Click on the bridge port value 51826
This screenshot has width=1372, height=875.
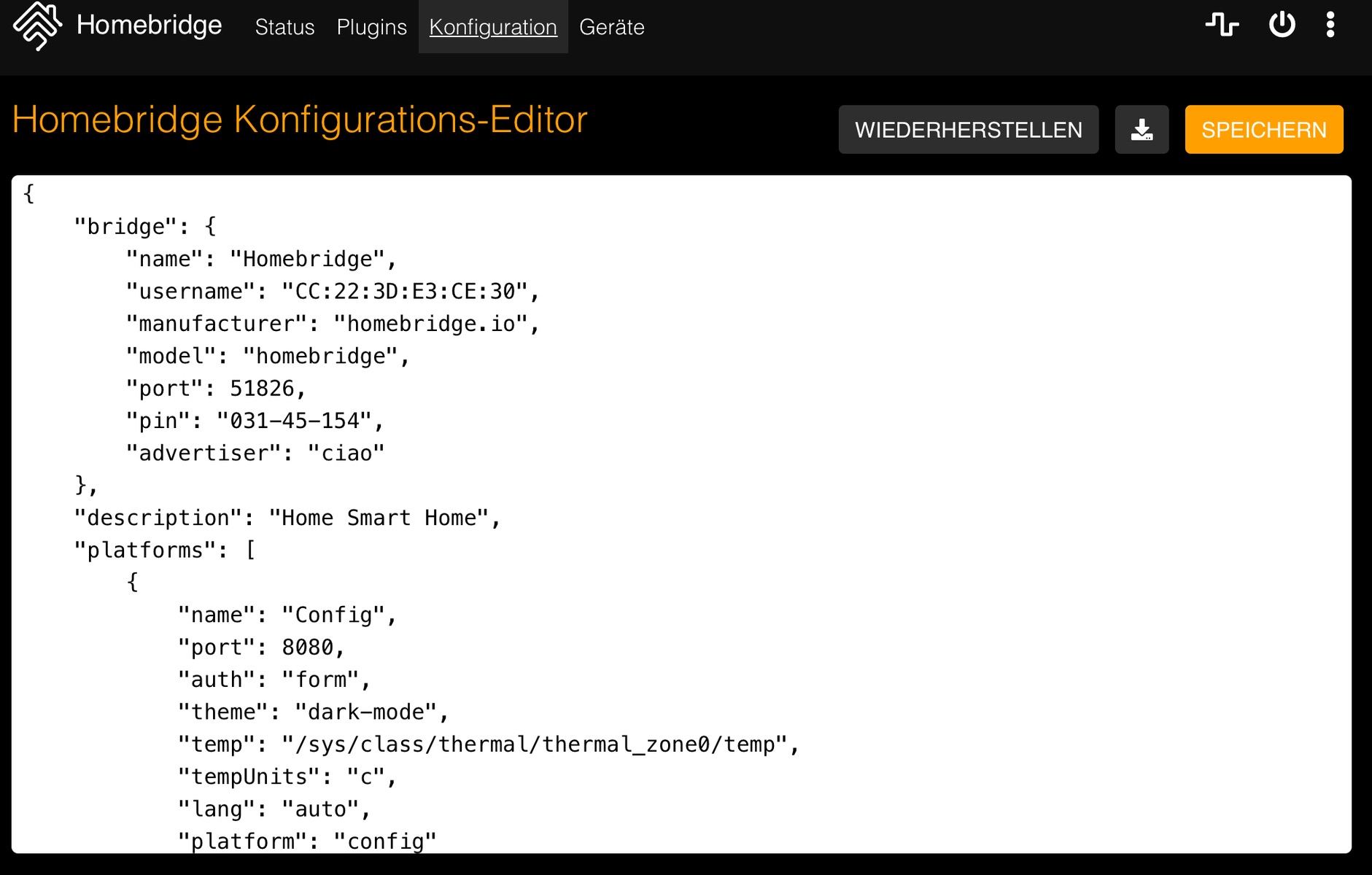point(262,389)
